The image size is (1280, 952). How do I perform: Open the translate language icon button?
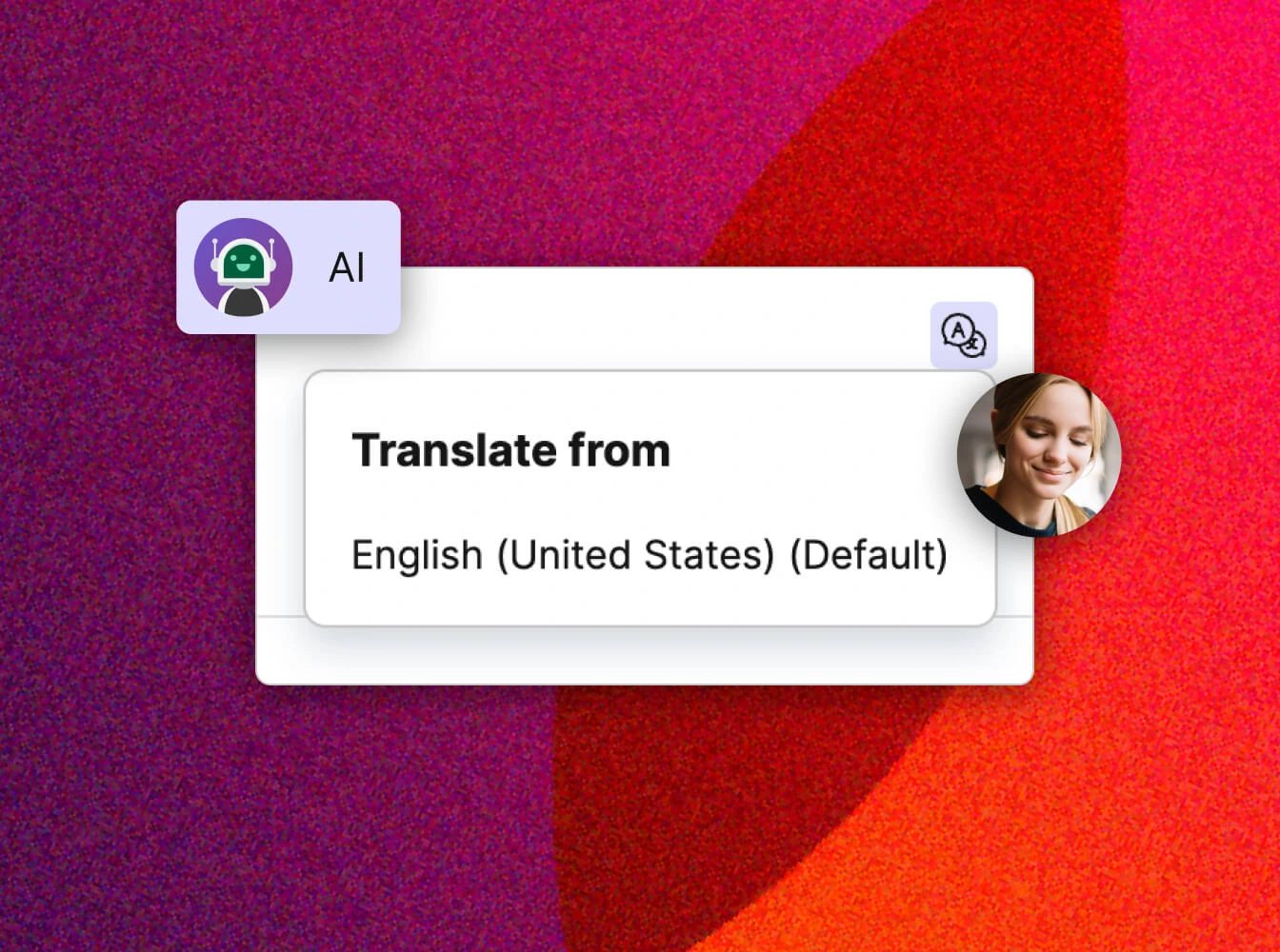point(963,335)
